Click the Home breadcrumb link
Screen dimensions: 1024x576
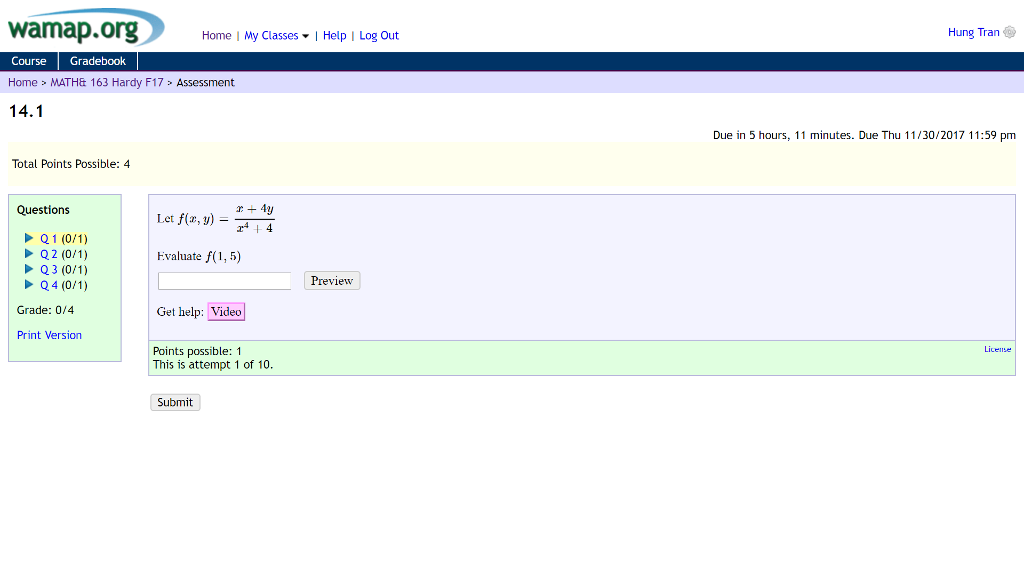(22, 82)
